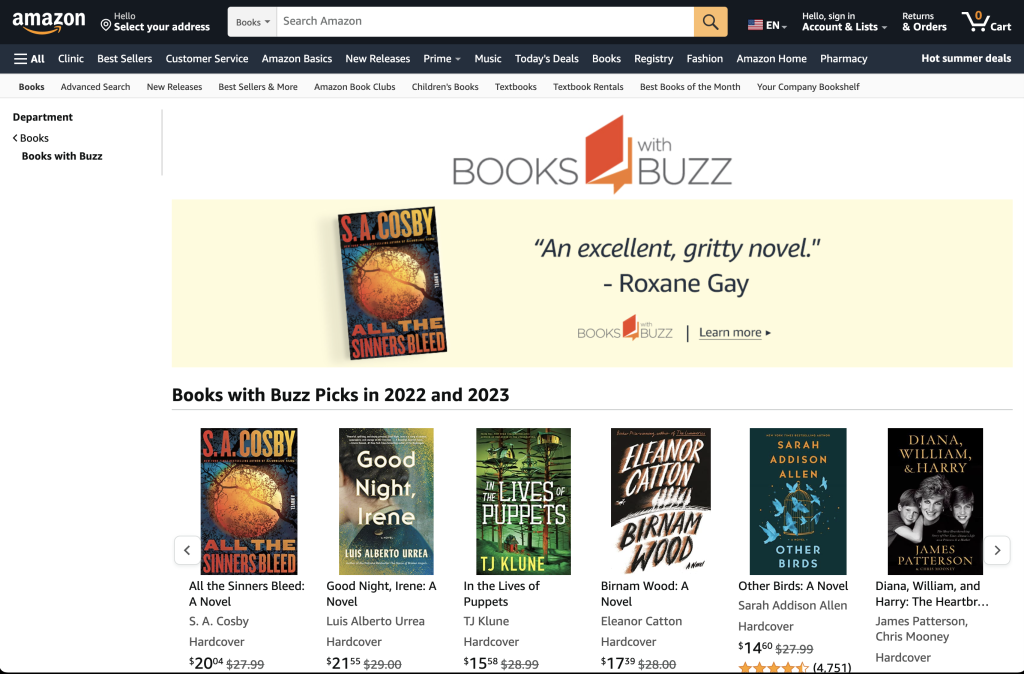Click the orange search magnifier button

tap(711, 22)
